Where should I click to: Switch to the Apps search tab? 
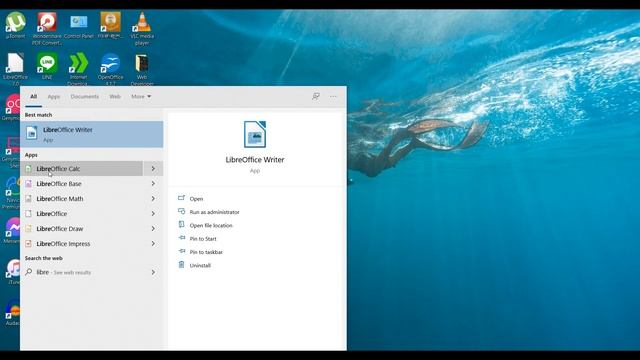[x=53, y=97]
